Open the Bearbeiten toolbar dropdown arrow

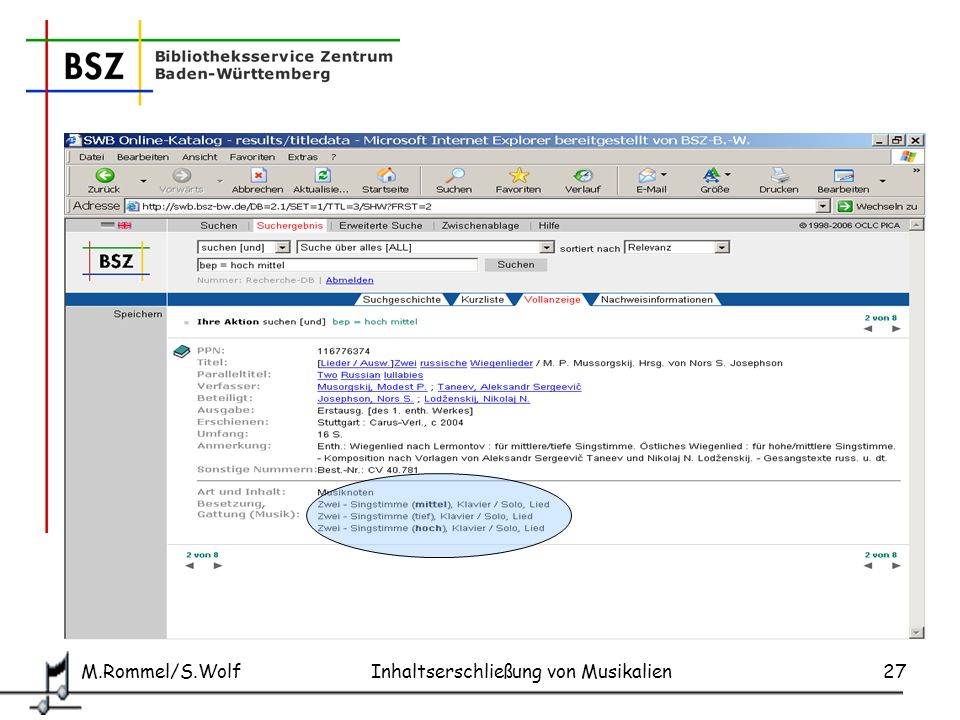[x=882, y=181]
